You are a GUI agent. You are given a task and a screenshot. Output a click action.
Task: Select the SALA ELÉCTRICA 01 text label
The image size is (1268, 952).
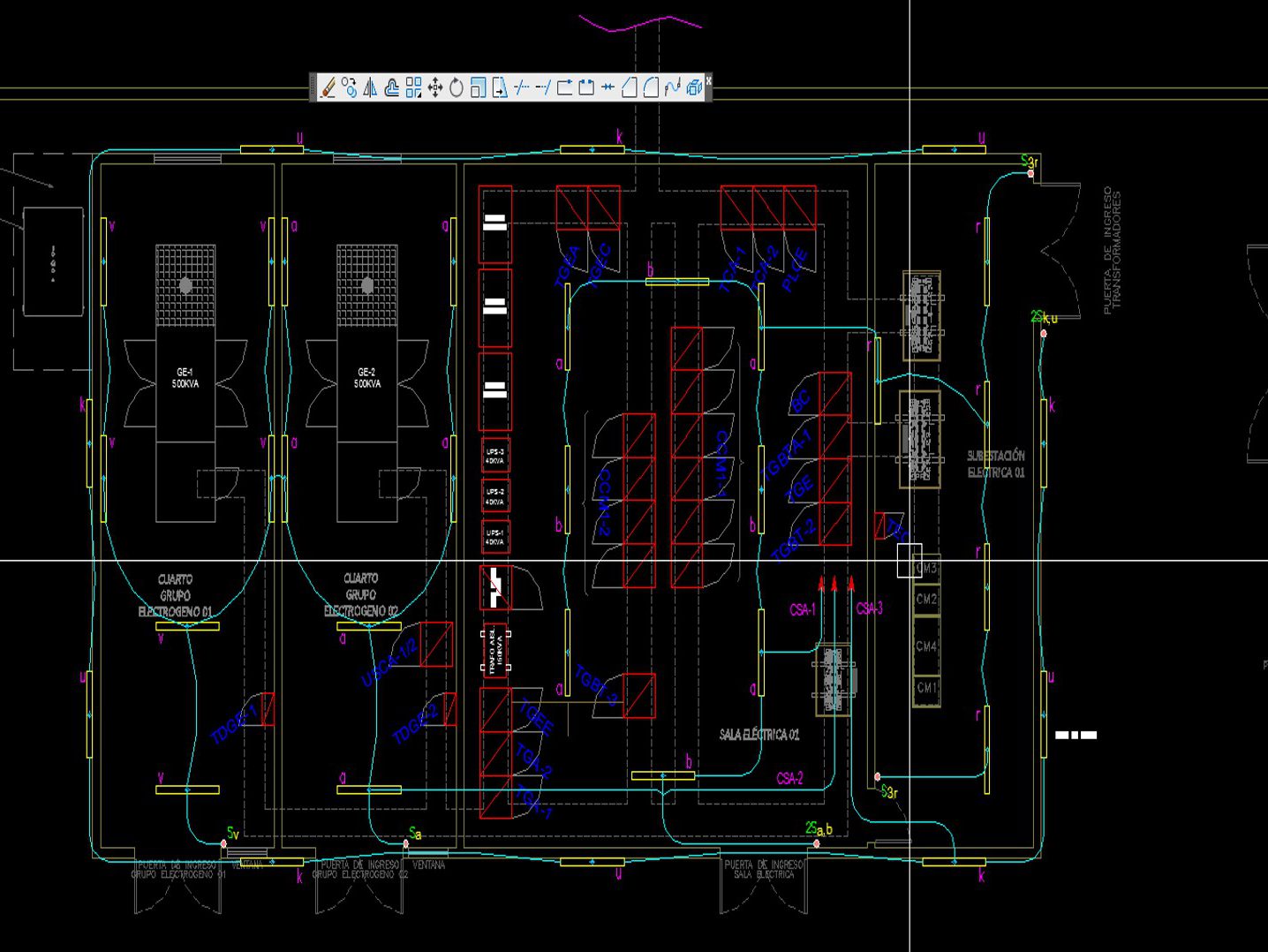tap(759, 735)
